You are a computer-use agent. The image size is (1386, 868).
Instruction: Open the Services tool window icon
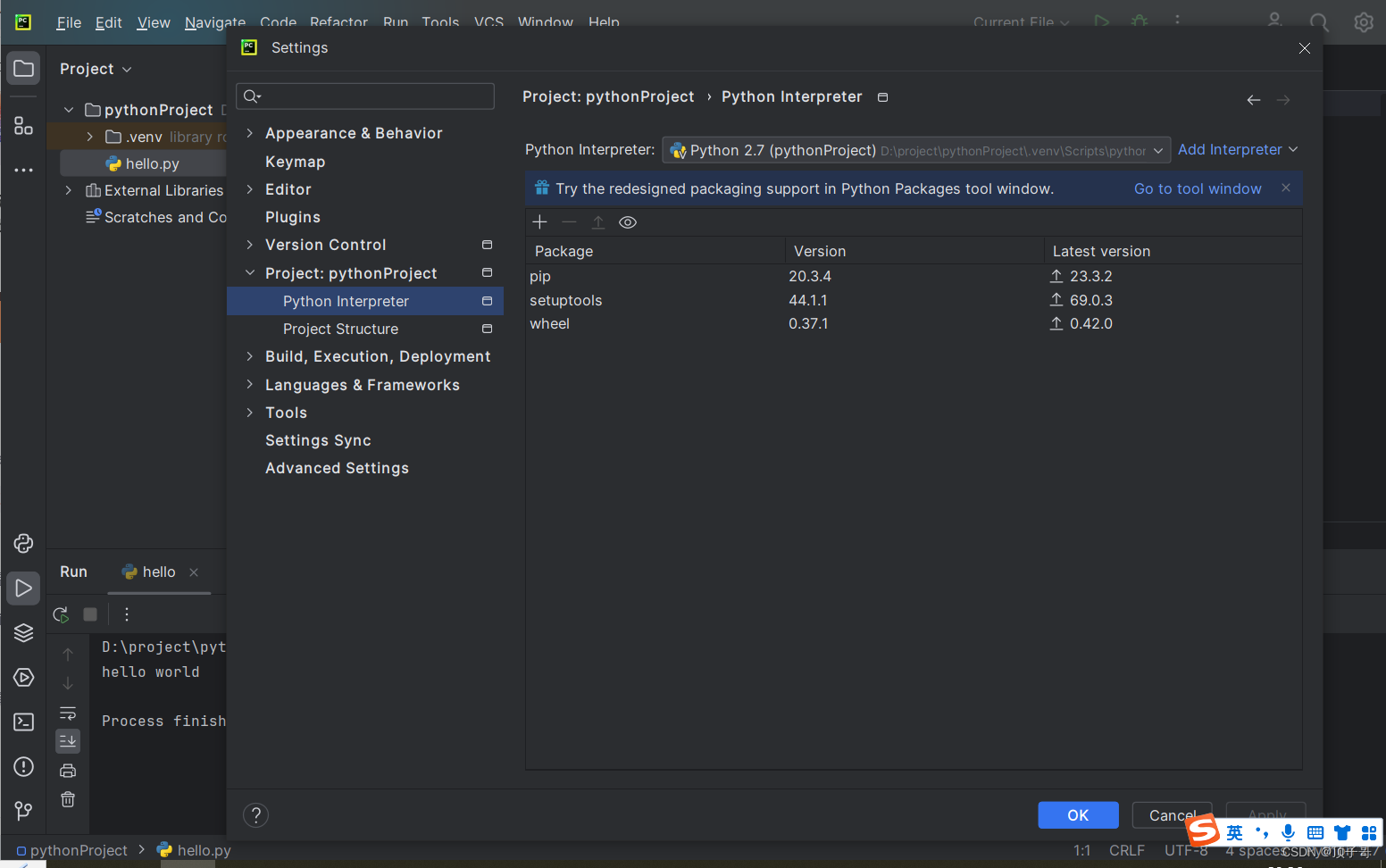pos(24,677)
